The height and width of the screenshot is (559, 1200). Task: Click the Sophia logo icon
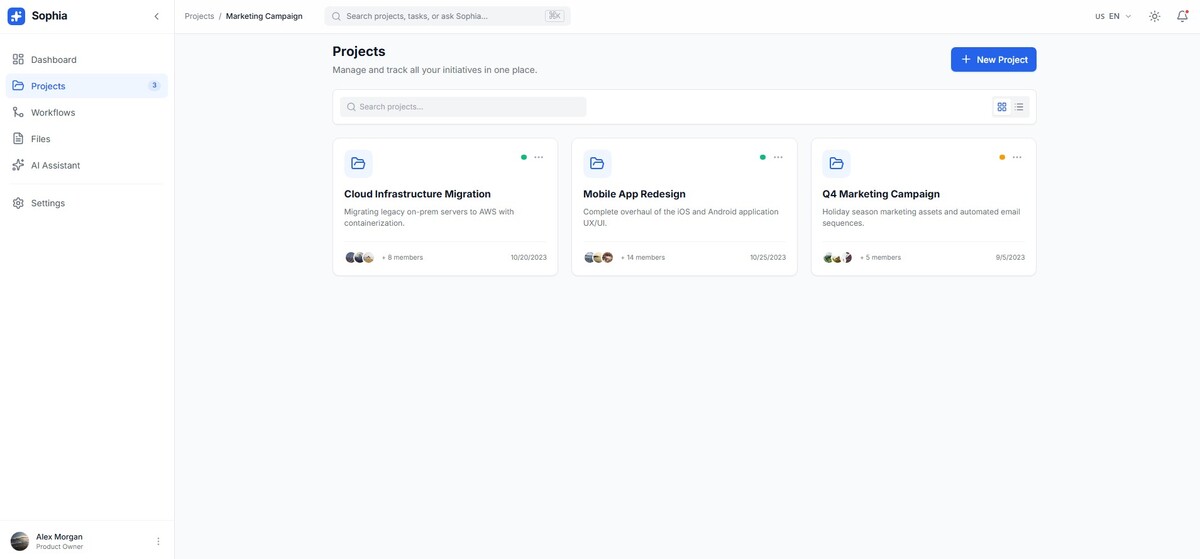16,16
